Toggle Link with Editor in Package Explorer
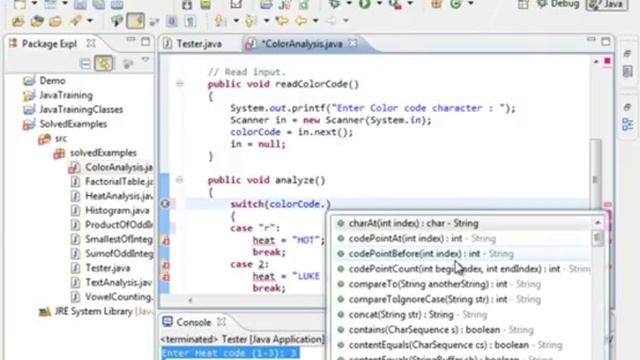Screen dimensions: 640x360 click(104, 63)
